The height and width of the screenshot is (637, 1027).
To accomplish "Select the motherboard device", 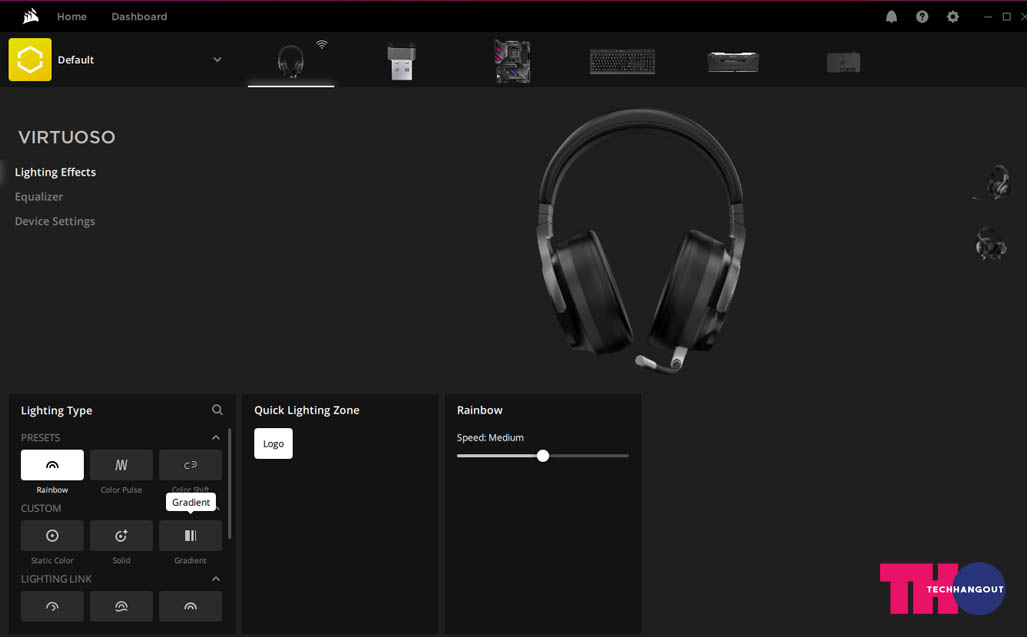I will (512, 62).
